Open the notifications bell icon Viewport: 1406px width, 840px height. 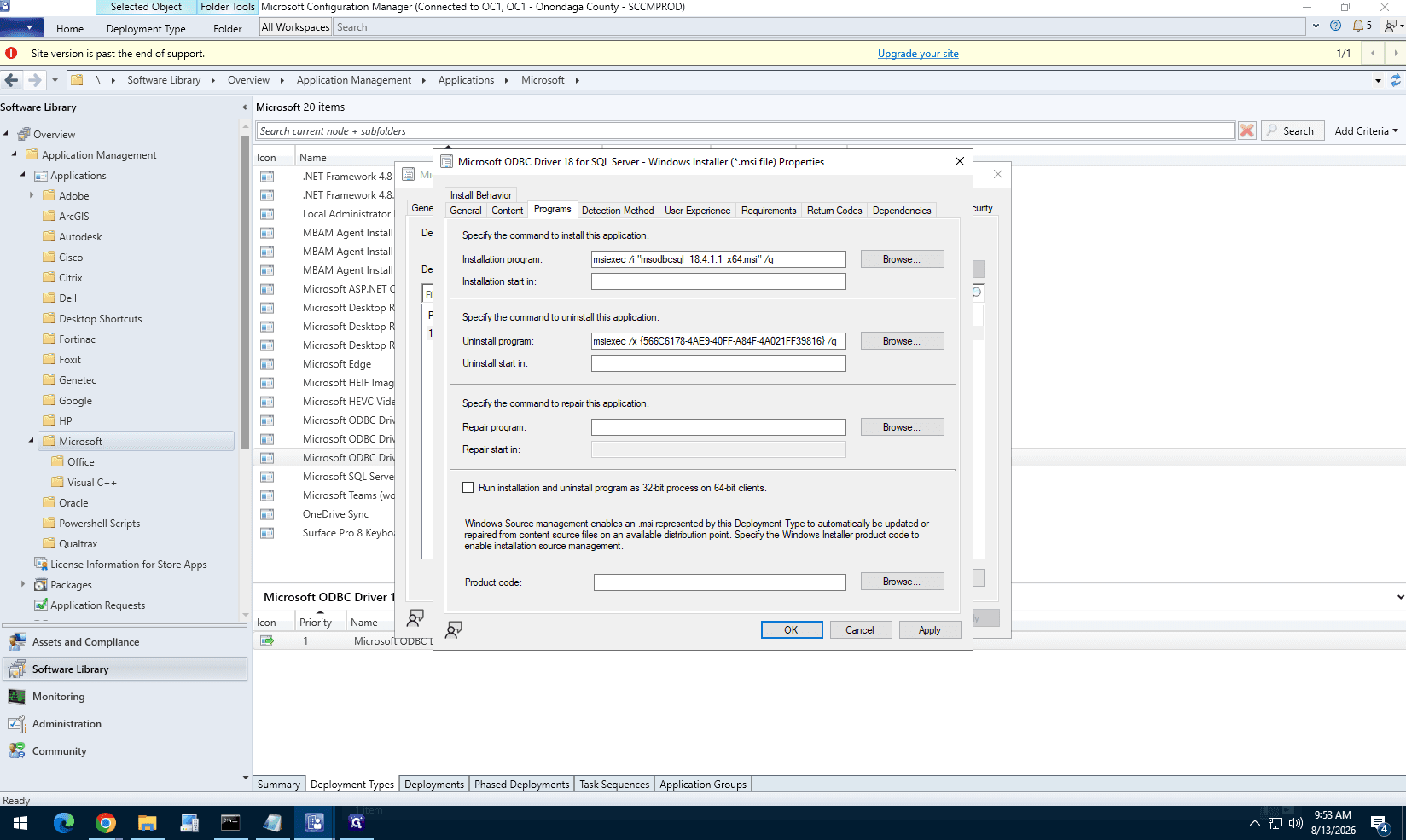[1357, 26]
